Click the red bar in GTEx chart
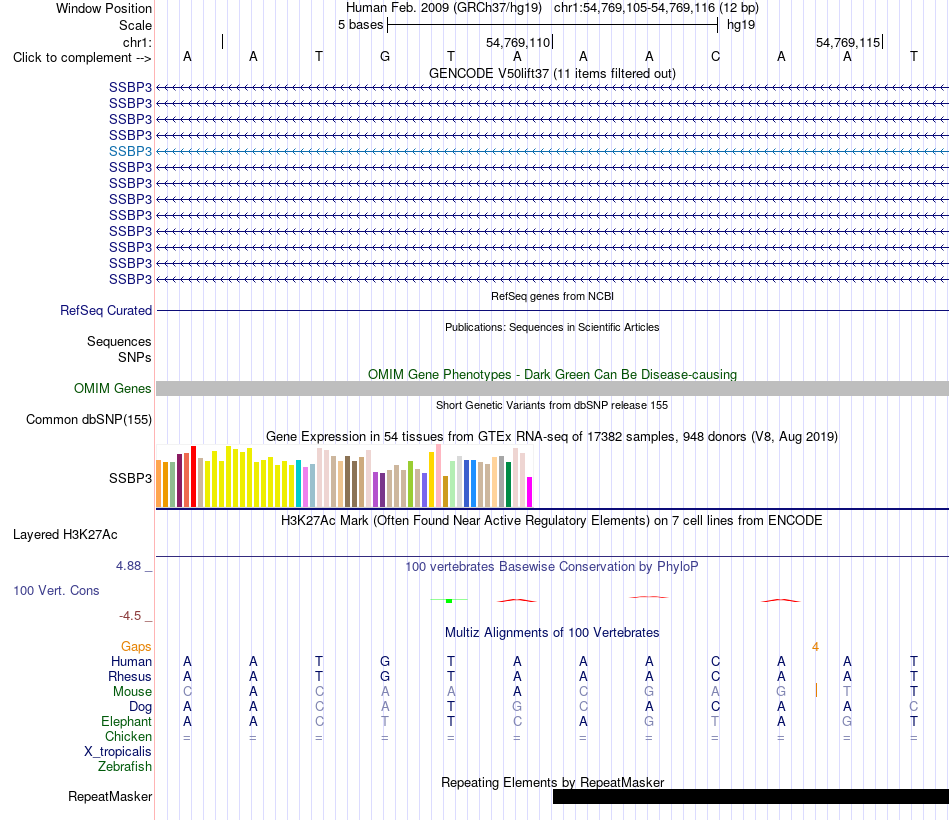950x820 pixels. point(193,476)
